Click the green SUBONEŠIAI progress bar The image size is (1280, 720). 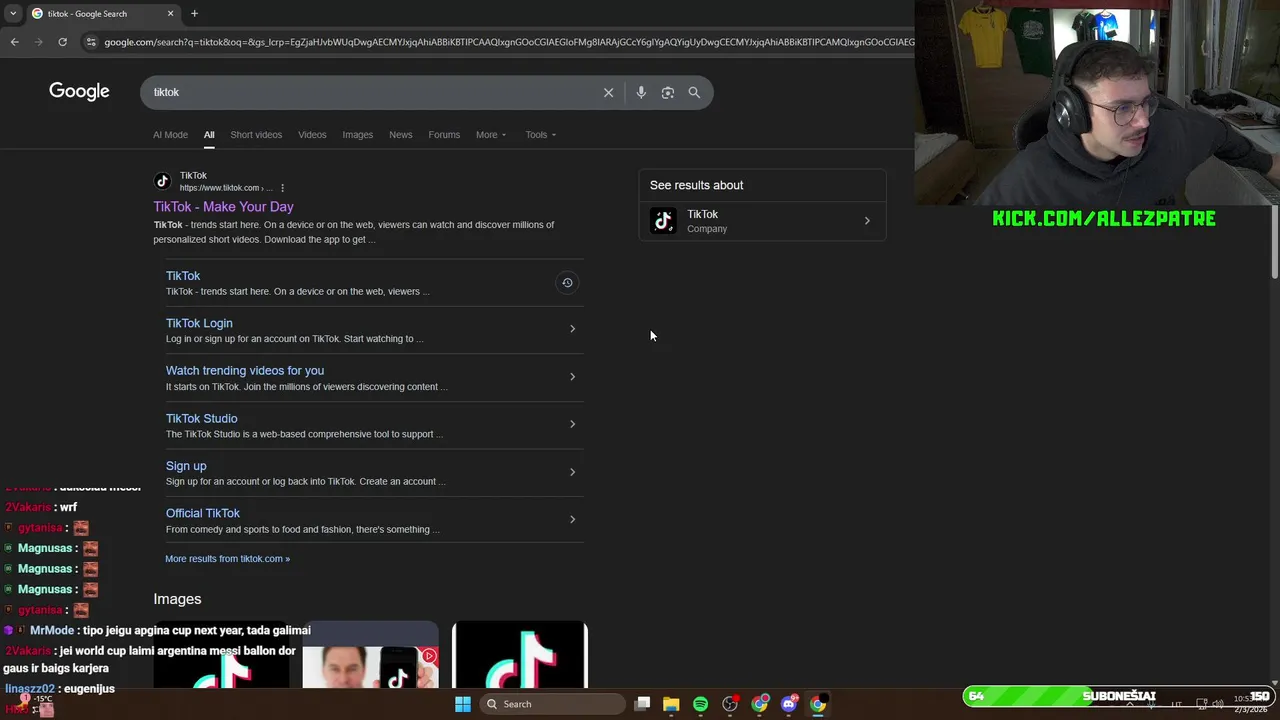(1118, 696)
